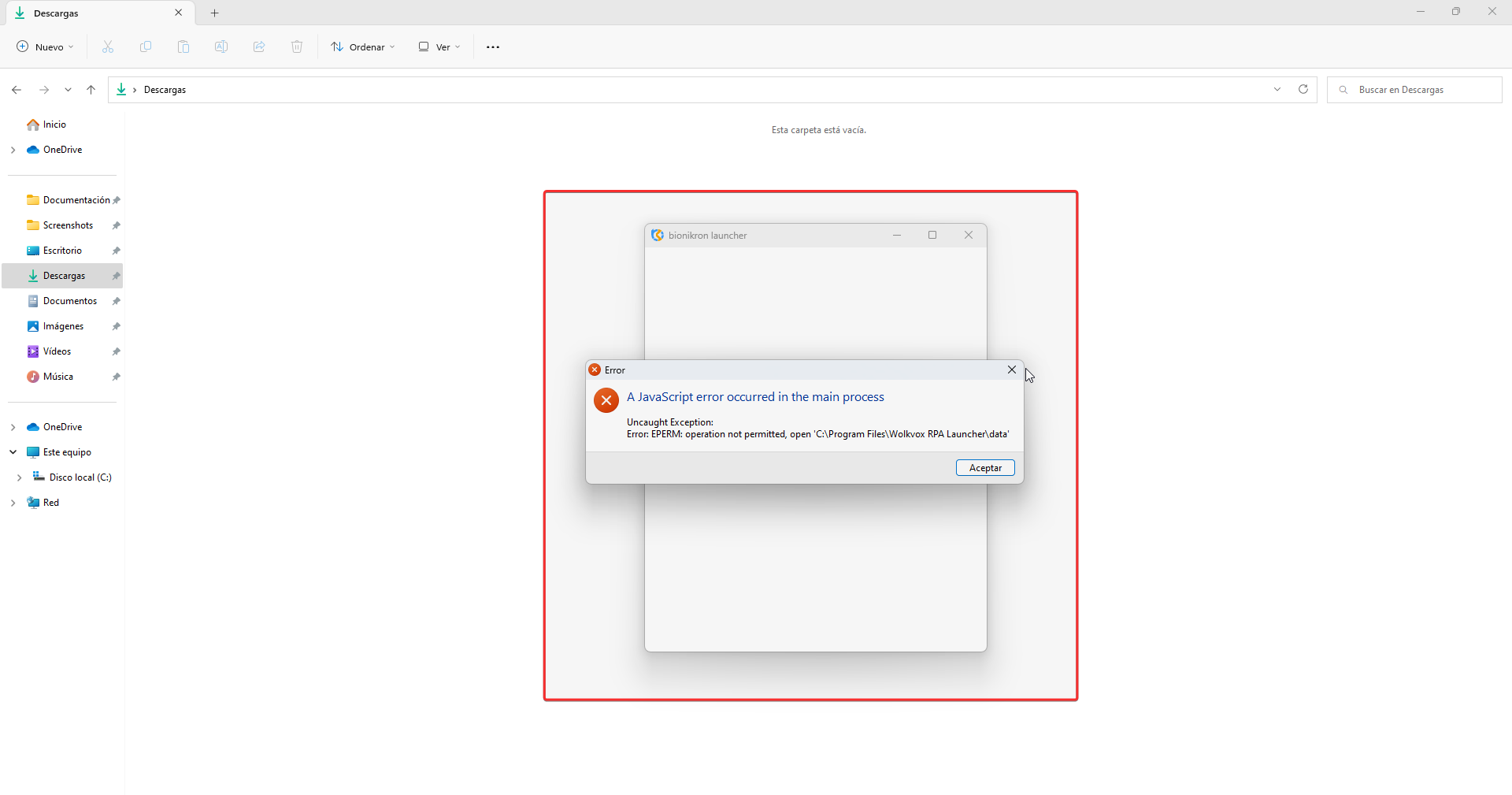Image resolution: width=1512 pixels, height=795 pixels.
Task: Unpin Documentación via its pin icon
Action: coord(117,200)
